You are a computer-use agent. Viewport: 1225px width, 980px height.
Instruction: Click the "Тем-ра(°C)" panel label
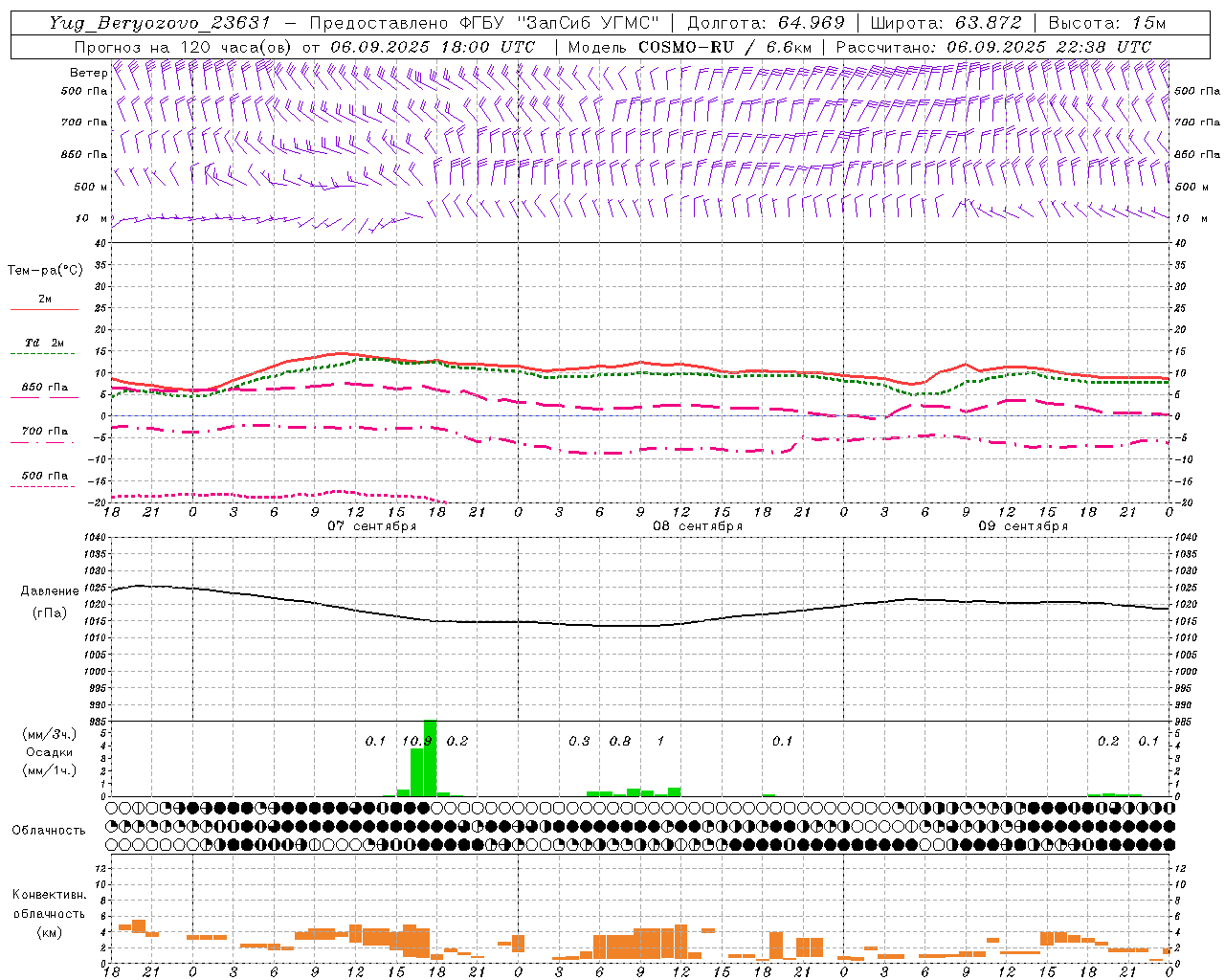[x=45, y=271]
